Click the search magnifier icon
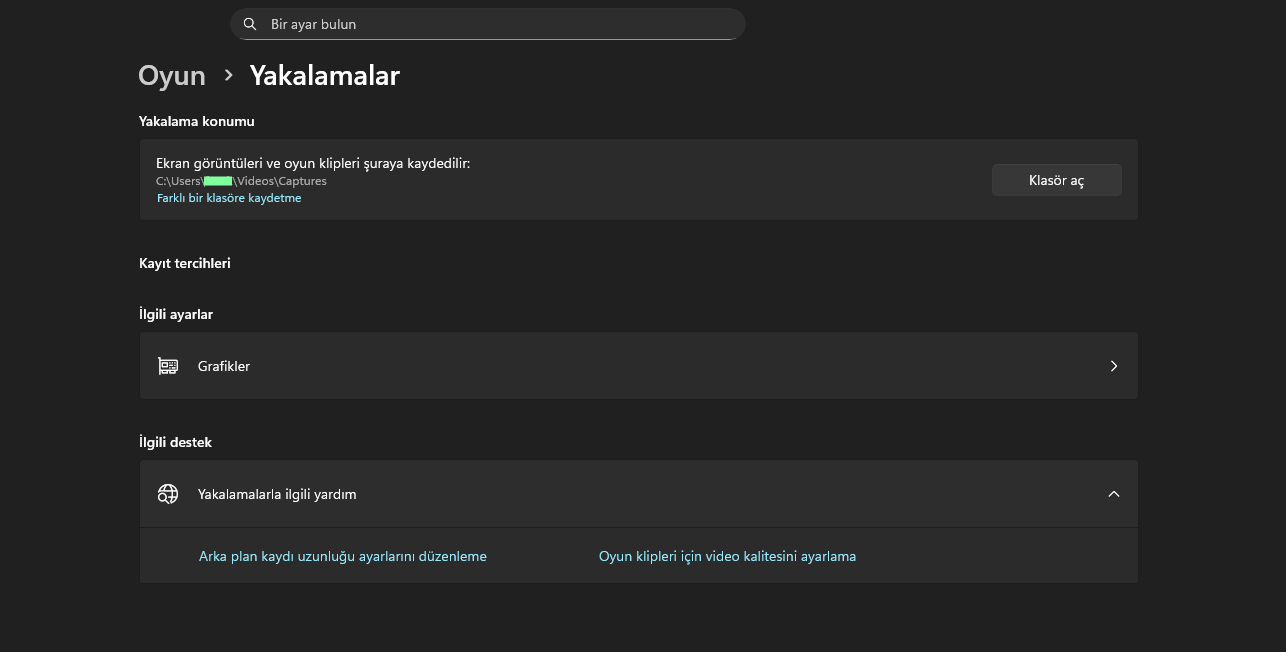This screenshot has width=1286, height=652. 250,24
